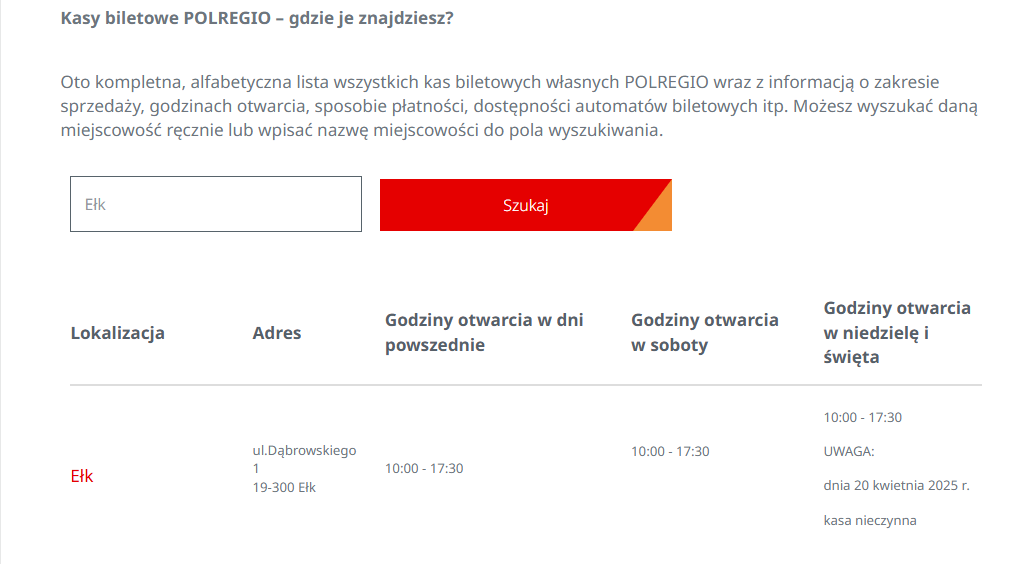The image size is (1029, 564).
Task: Click the weekday hours 10:00 - 17:30 cell
Action: pyautogui.click(x=424, y=468)
